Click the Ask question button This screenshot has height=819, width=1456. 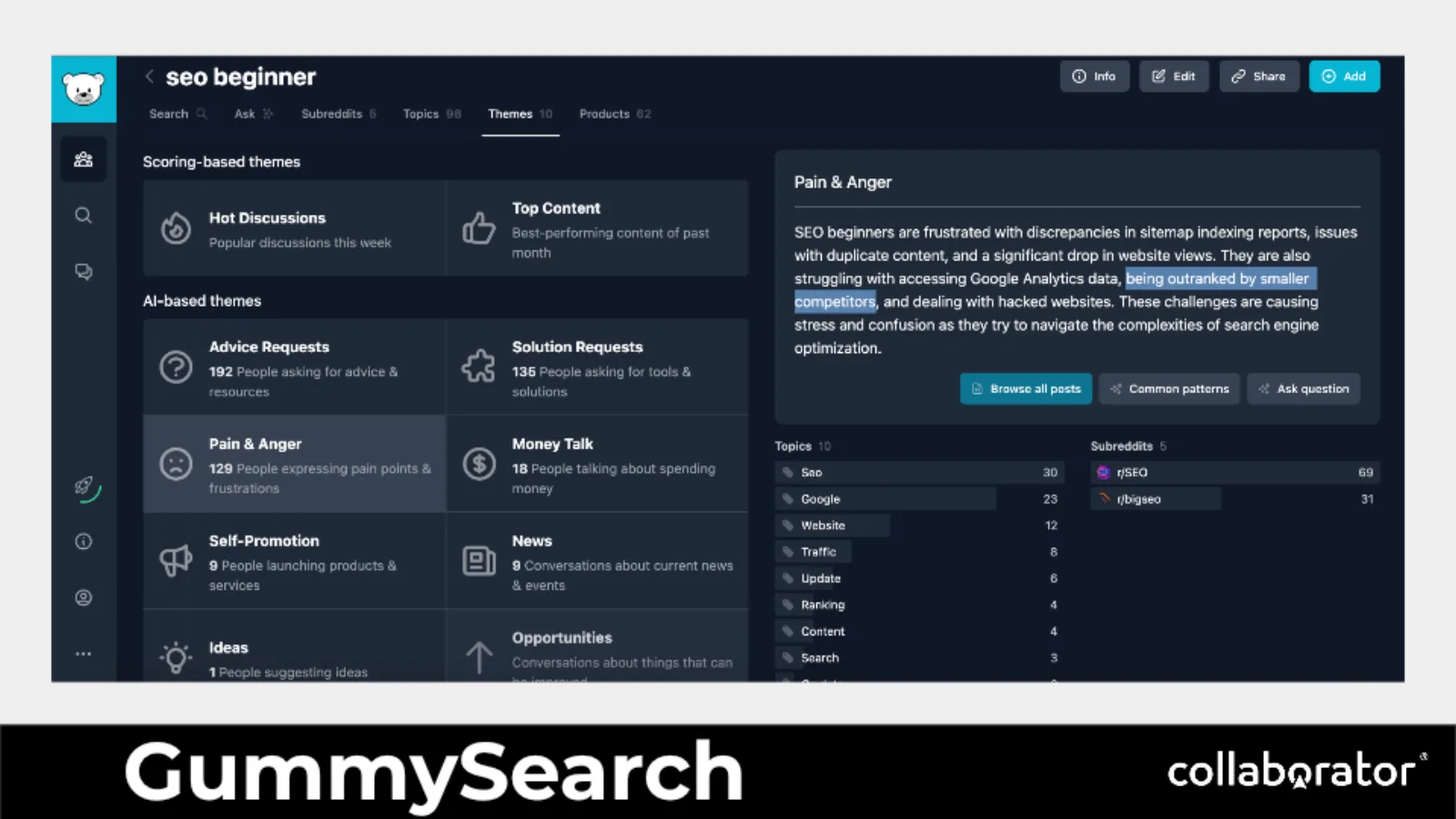1303,389
